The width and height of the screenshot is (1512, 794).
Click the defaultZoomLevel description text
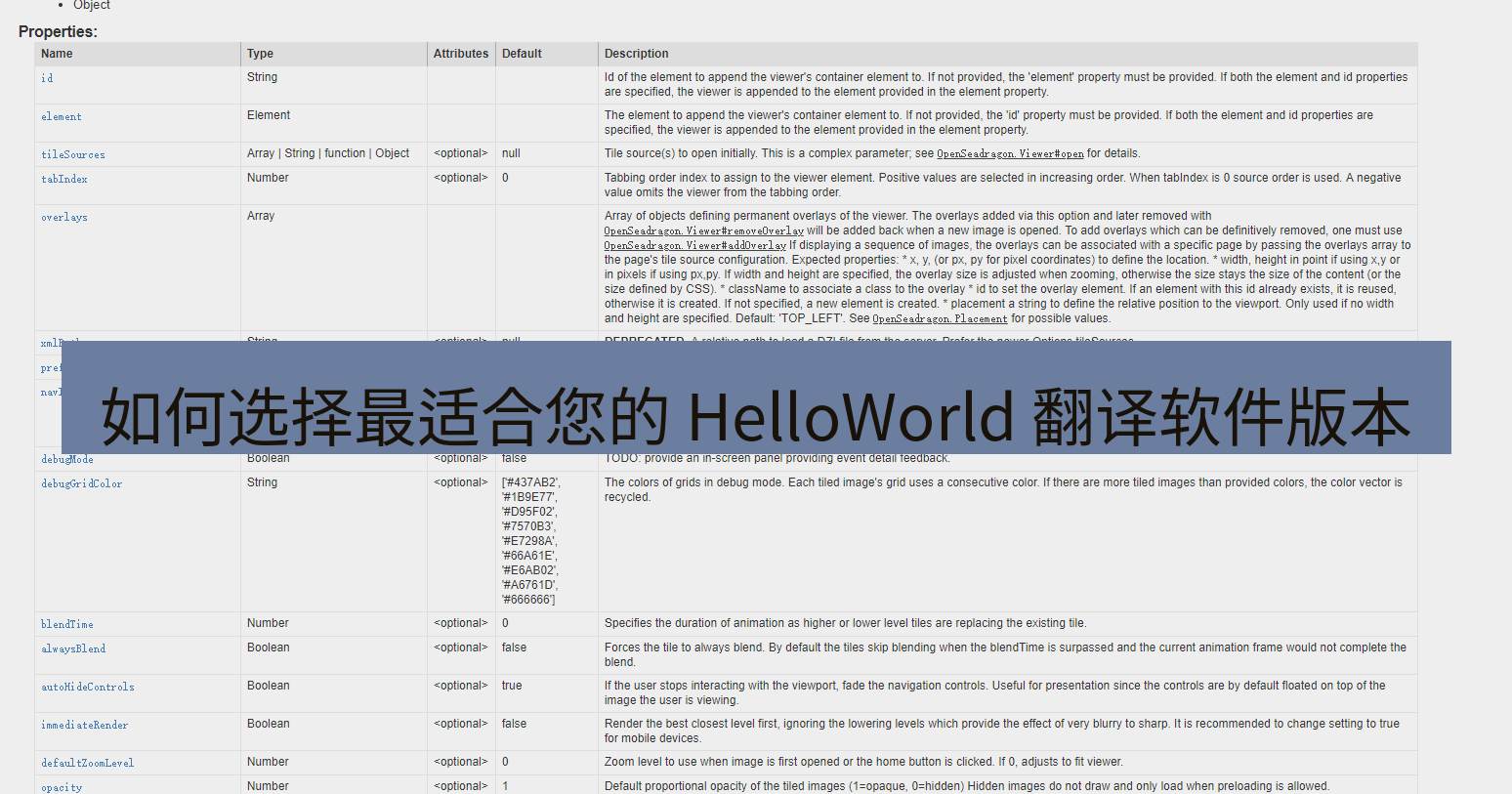[863, 762]
